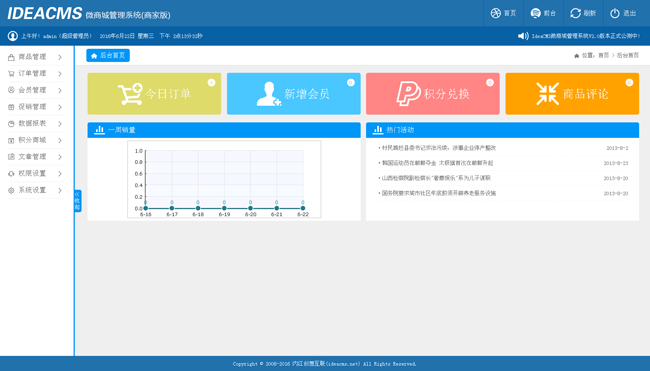The height and width of the screenshot is (371, 650).
Task: Click the add-user icon on 新增会员 card
Action: pos(269,94)
